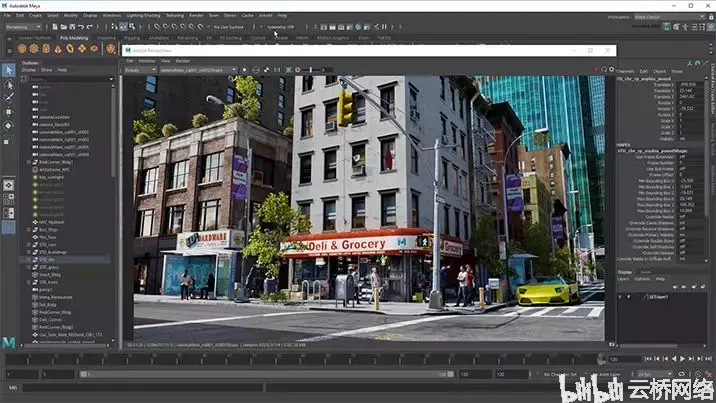Open the Workspace Maya Classic dropdown

669,17
